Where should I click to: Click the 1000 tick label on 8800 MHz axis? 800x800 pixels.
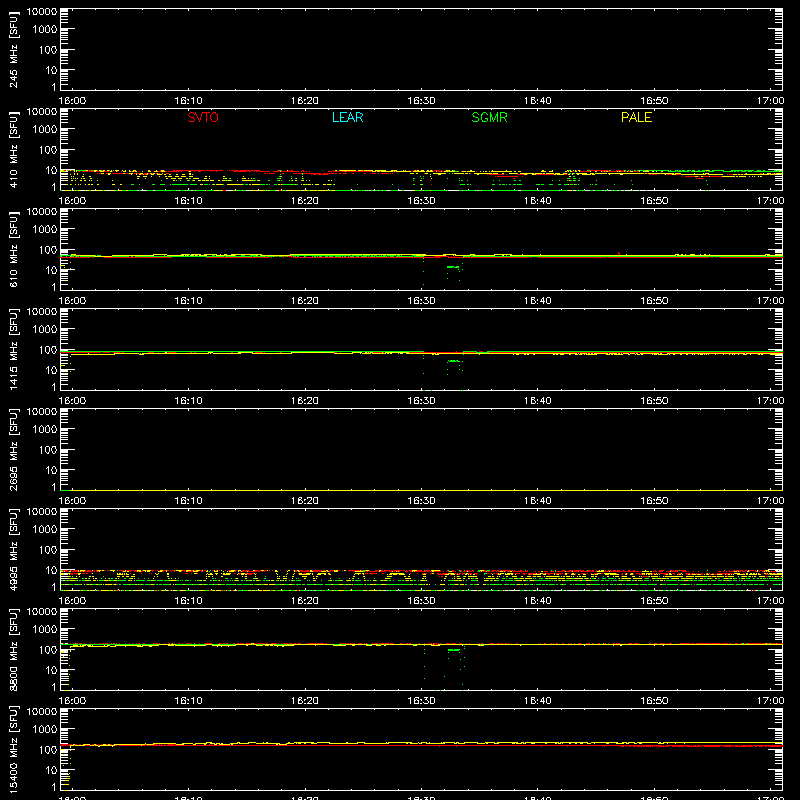(x=45, y=630)
